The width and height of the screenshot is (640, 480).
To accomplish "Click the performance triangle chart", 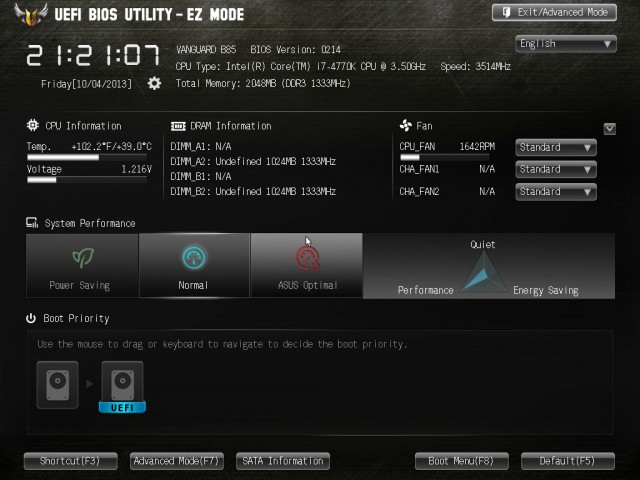I will pos(484,272).
